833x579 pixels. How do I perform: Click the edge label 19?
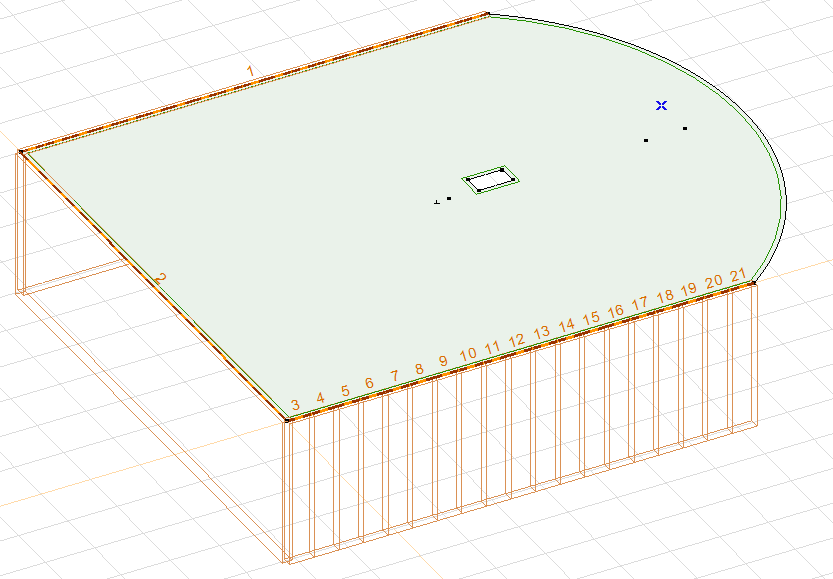click(x=689, y=289)
